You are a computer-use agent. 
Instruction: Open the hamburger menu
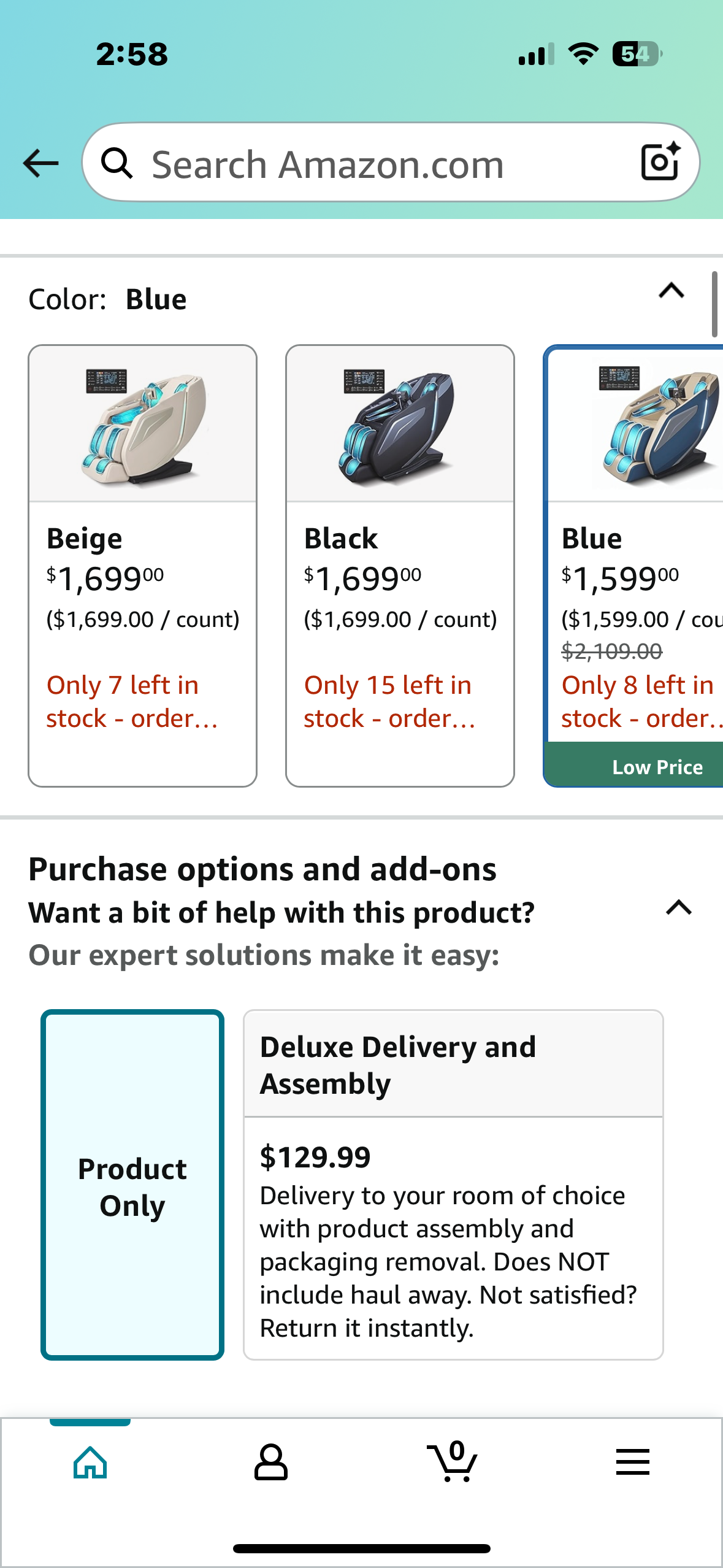[x=632, y=1462]
